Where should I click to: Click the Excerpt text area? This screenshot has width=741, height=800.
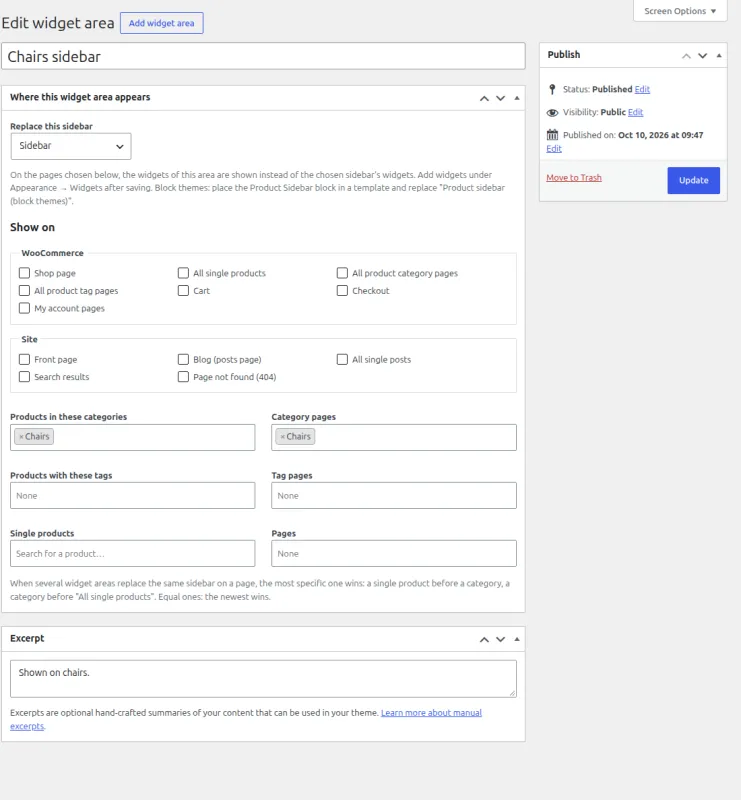(x=263, y=679)
